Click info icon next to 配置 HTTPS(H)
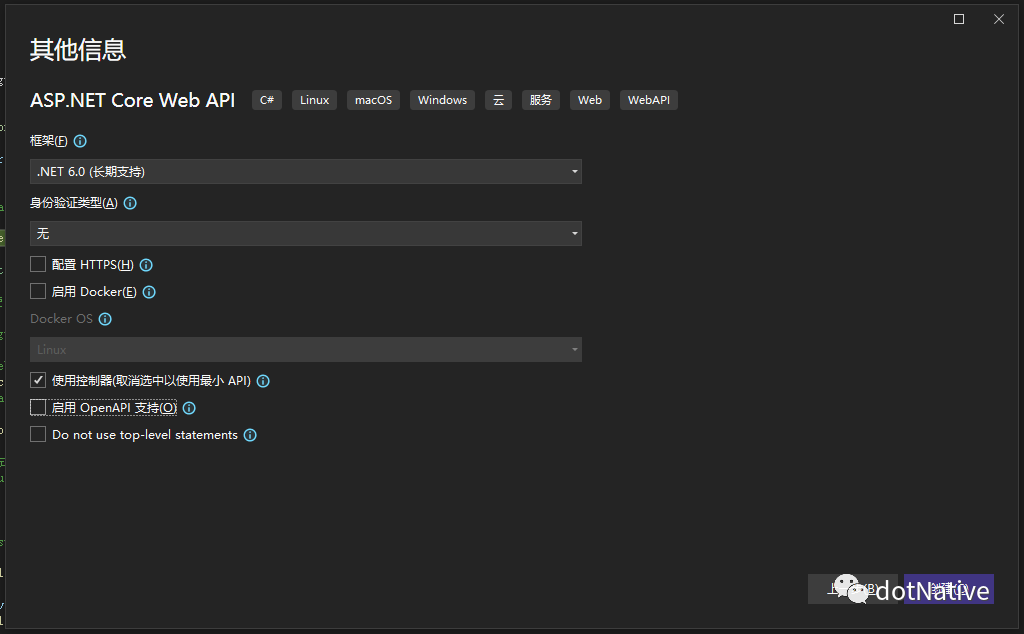 (146, 265)
